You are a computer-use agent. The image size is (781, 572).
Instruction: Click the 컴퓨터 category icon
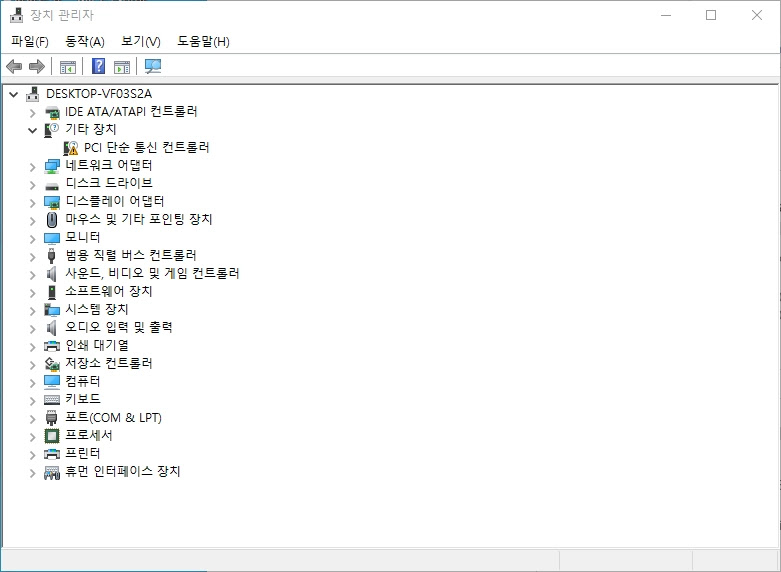52,382
